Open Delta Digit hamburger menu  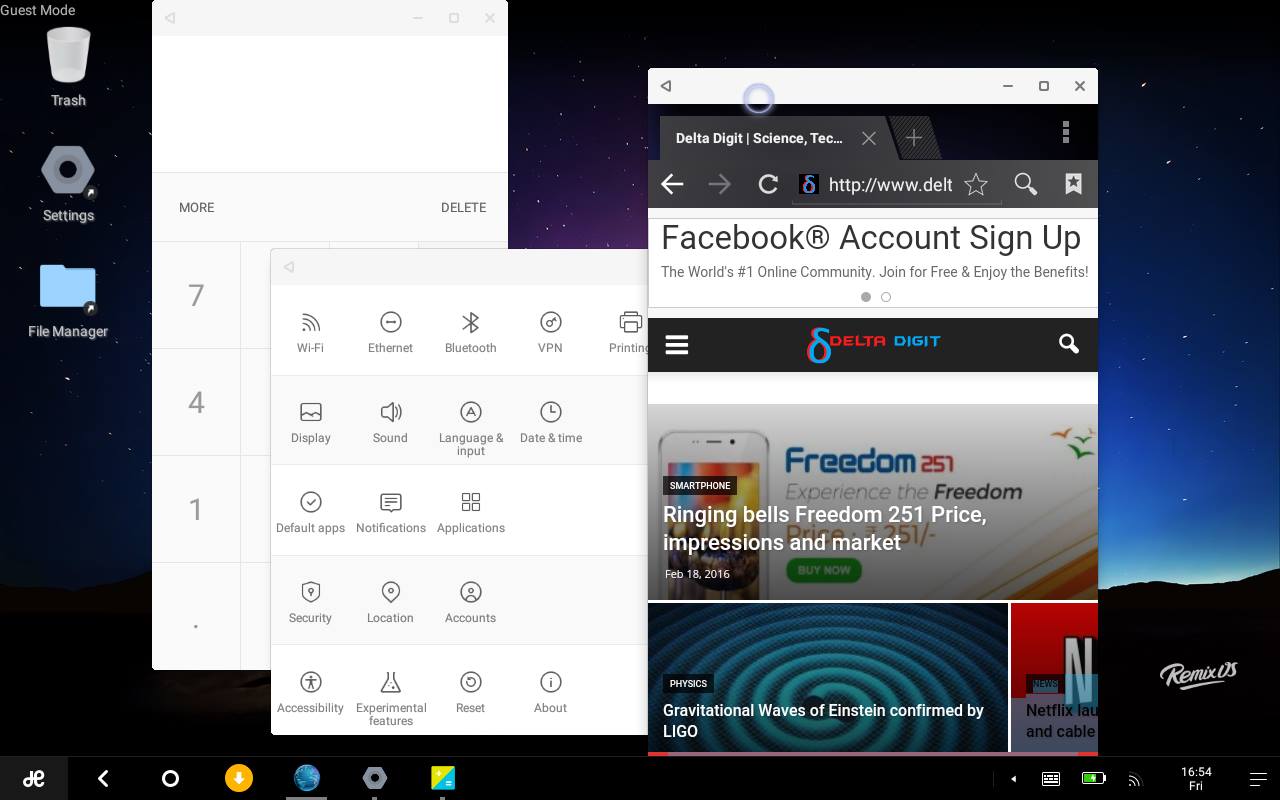[677, 345]
